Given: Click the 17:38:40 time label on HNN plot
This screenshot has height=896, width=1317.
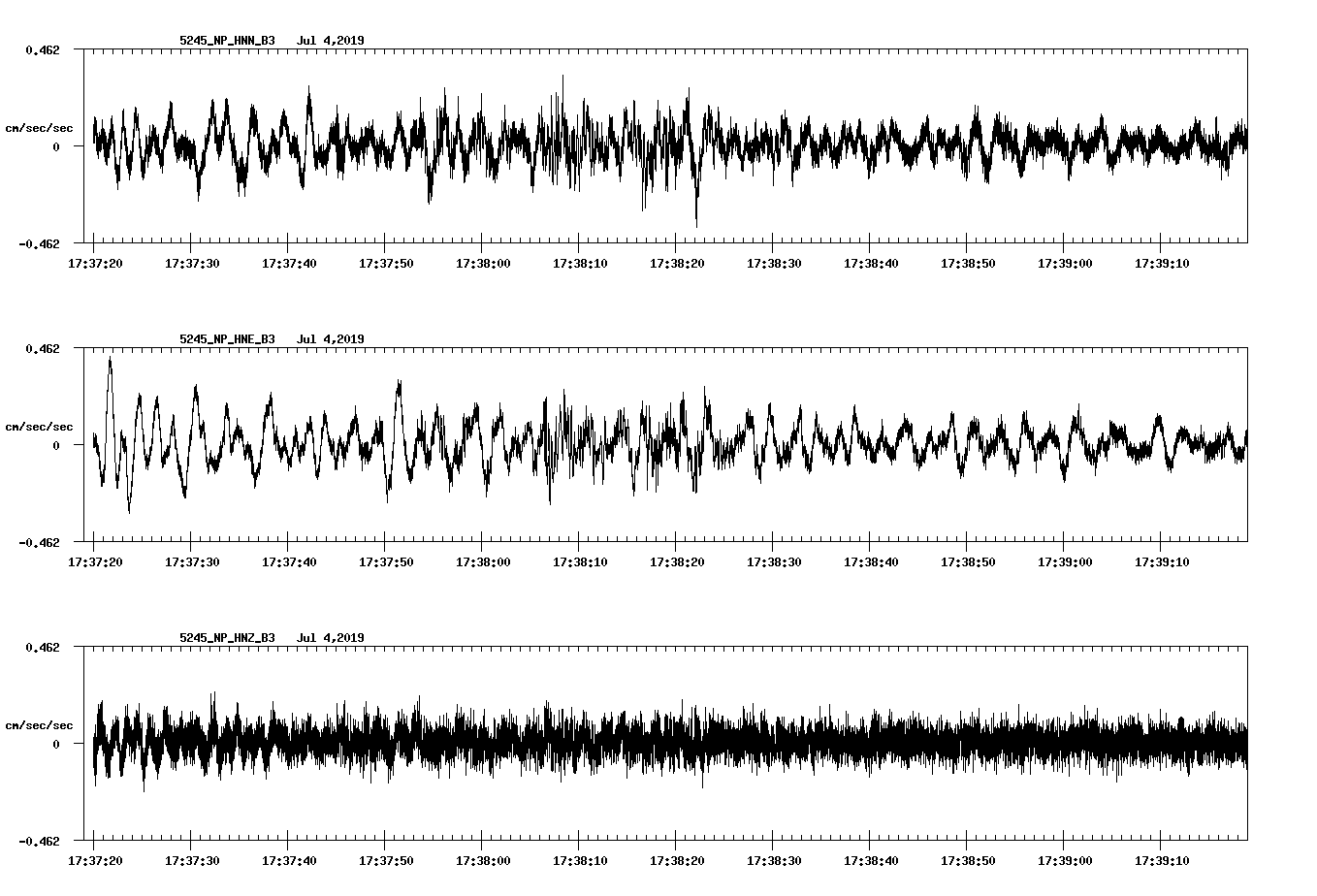Looking at the screenshot, I should 871,264.
